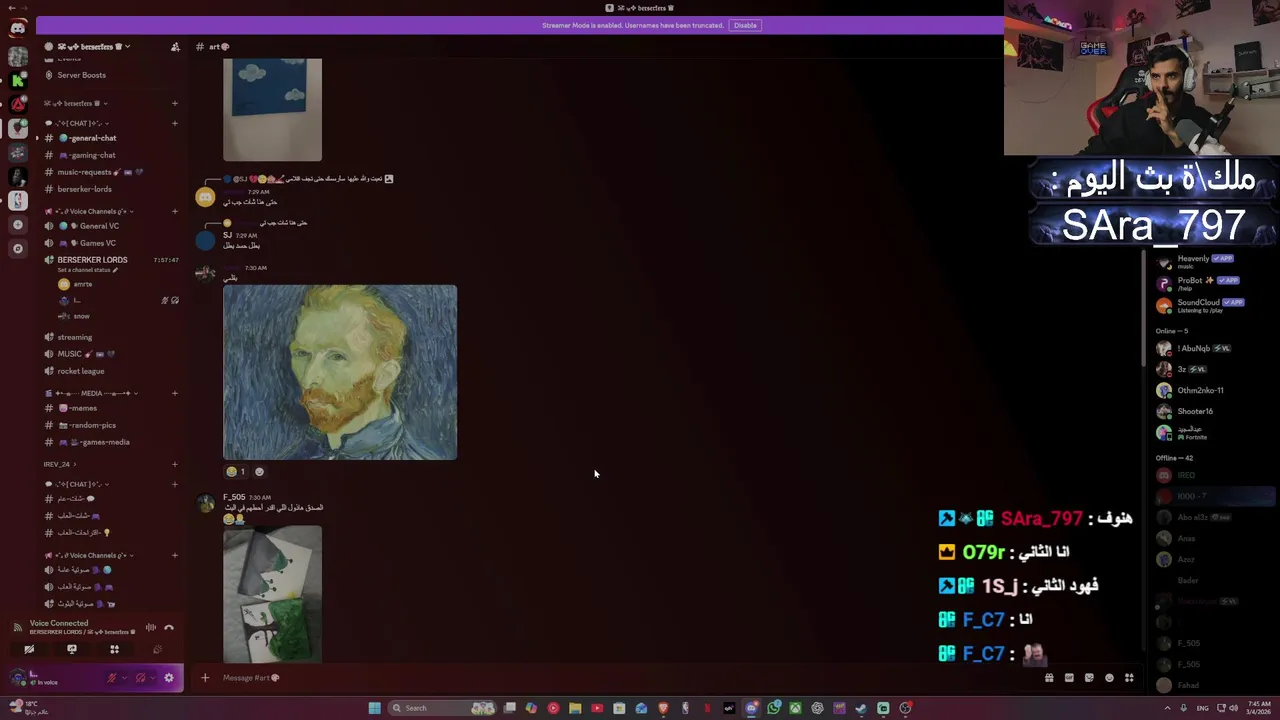This screenshot has height=720, width=1280.
Task: Open the green K server icon
Action: pos(18,80)
